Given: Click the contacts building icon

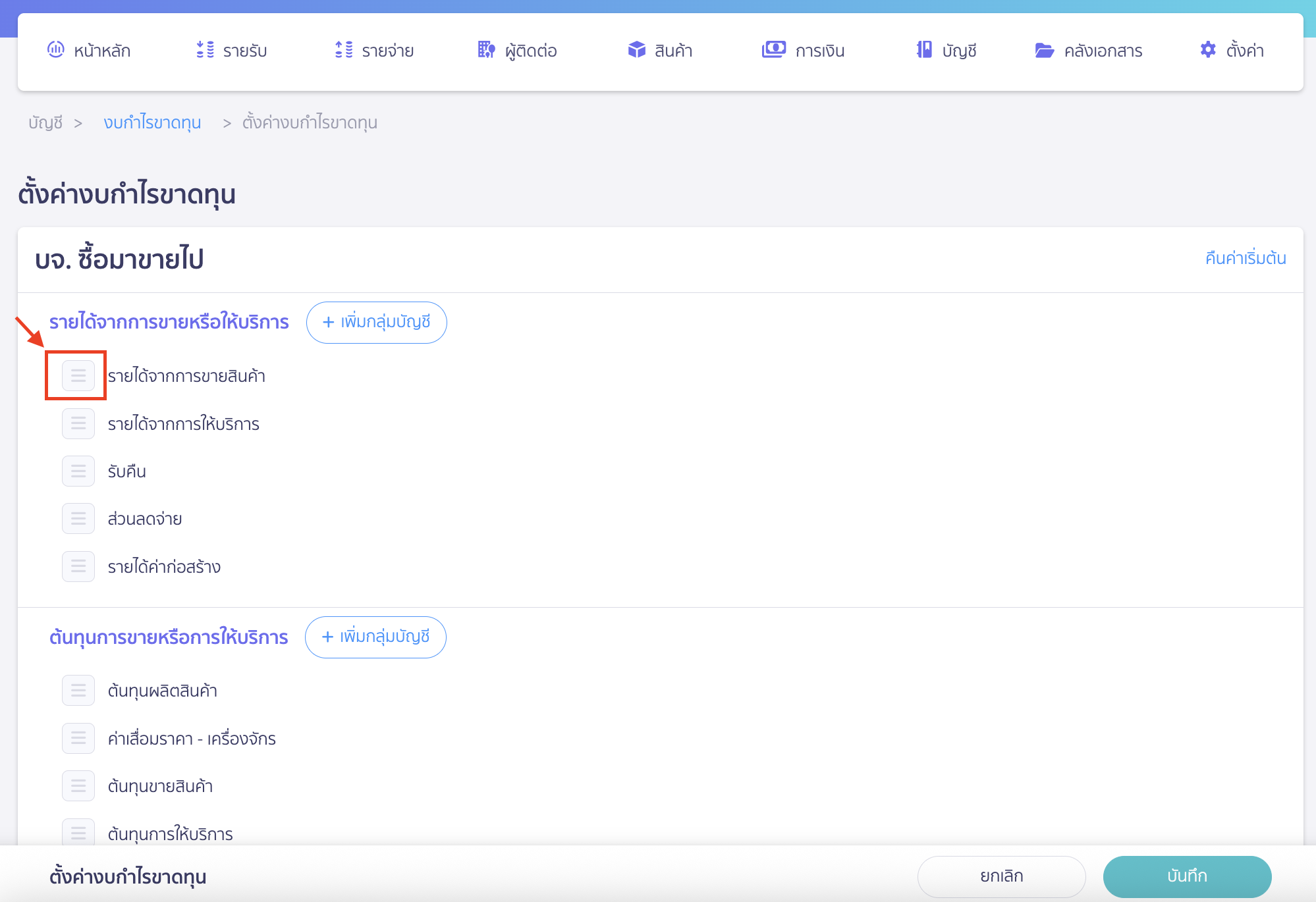Looking at the screenshot, I should 486,50.
